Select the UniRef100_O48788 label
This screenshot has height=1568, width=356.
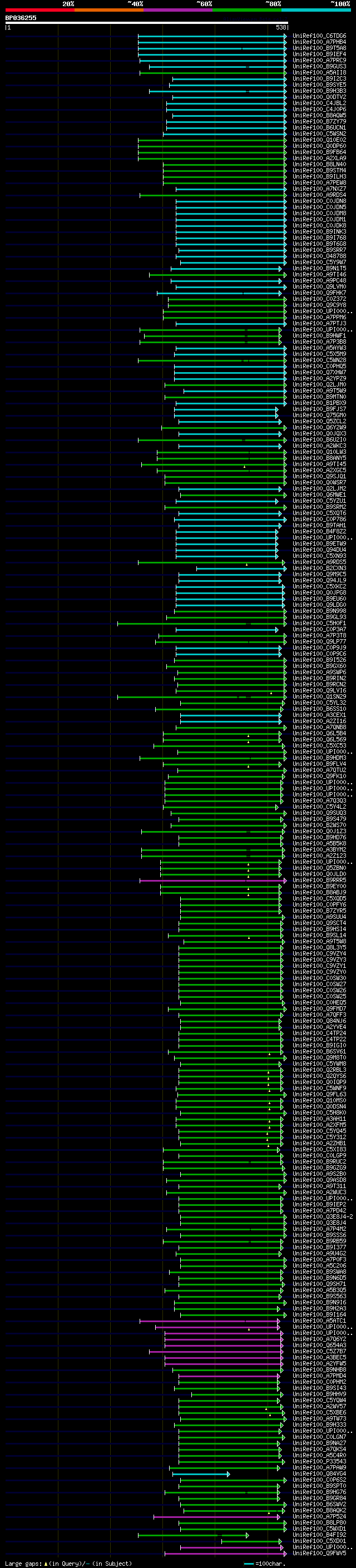point(319,256)
